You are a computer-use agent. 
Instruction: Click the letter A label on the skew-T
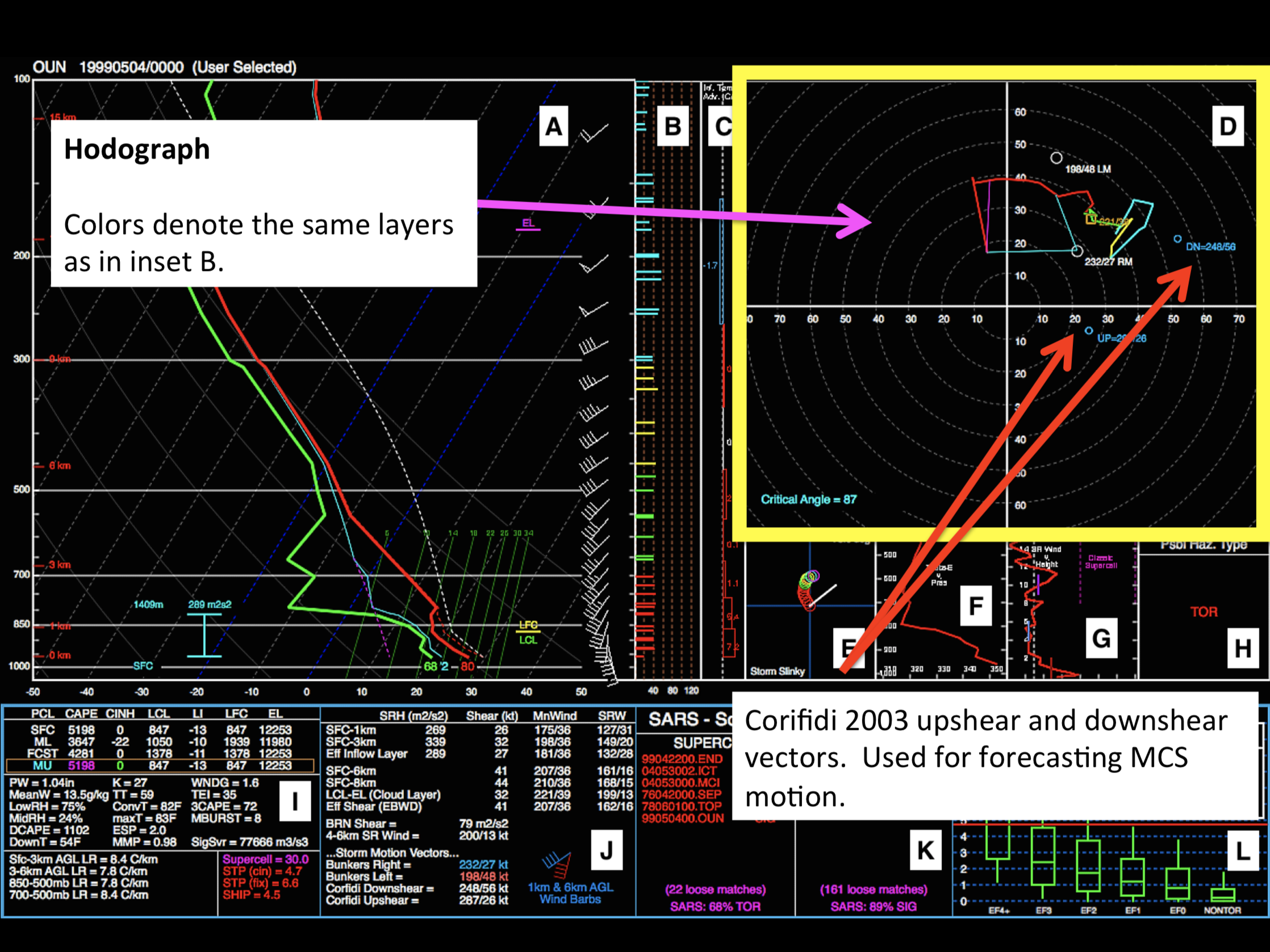coord(553,126)
